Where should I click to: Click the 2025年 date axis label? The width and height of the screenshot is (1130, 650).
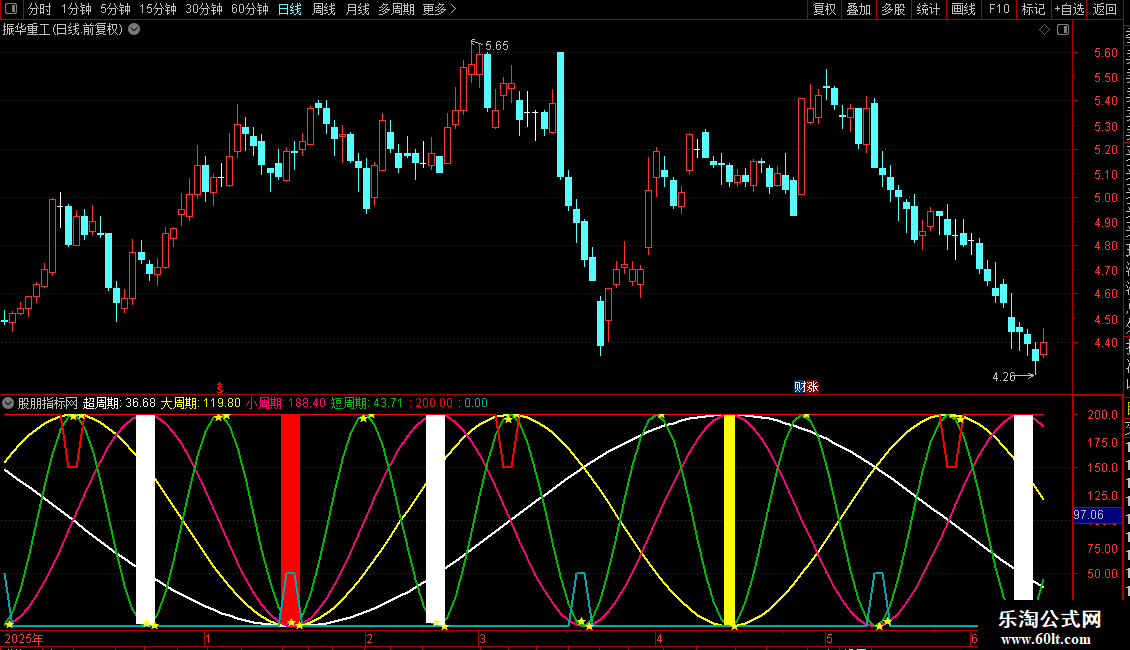pos(24,638)
